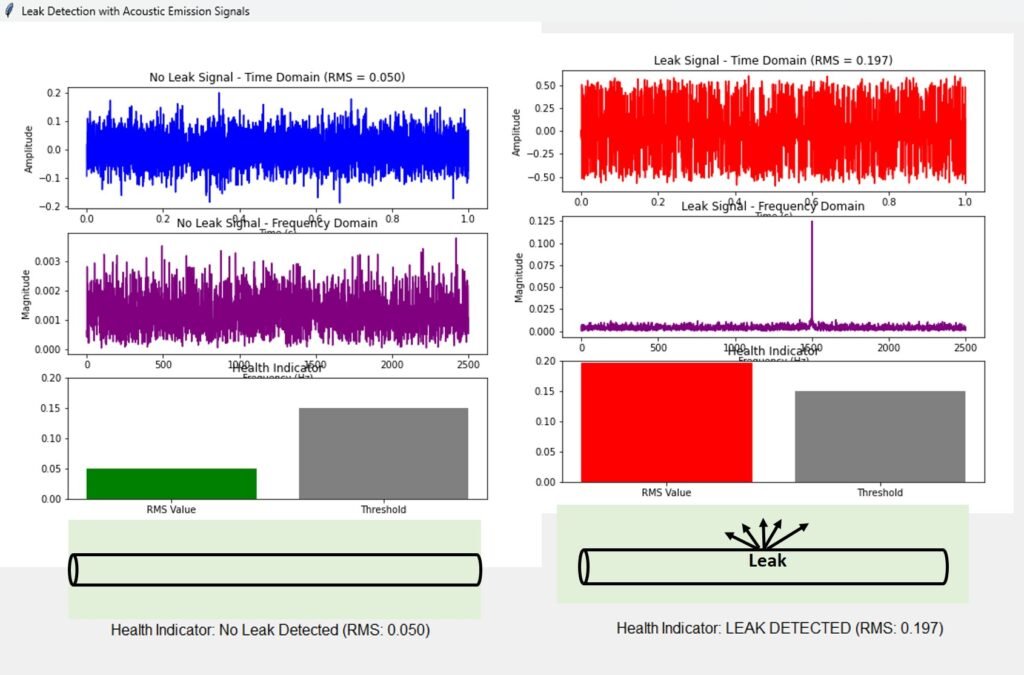Image resolution: width=1024 pixels, height=675 pixels.
Task: Click the intact pipe diagram without leak
Action: point(275,569)
